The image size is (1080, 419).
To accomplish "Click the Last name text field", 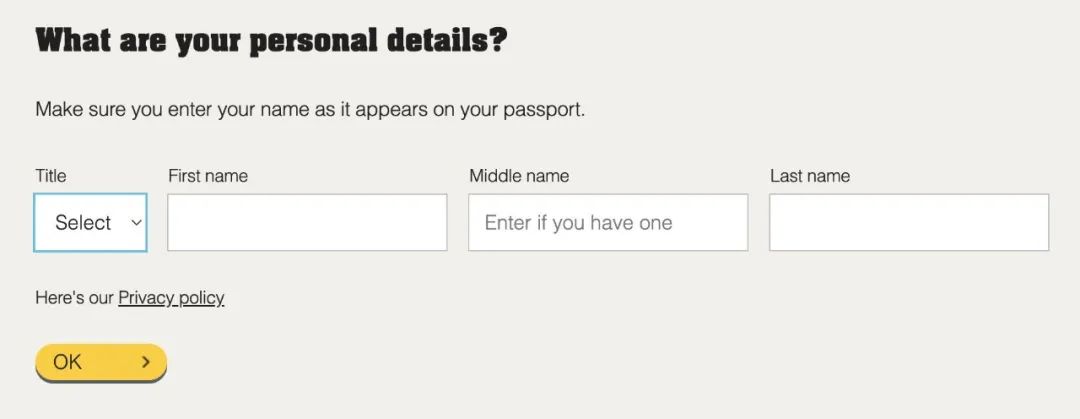I will click(x=909, y=223).
